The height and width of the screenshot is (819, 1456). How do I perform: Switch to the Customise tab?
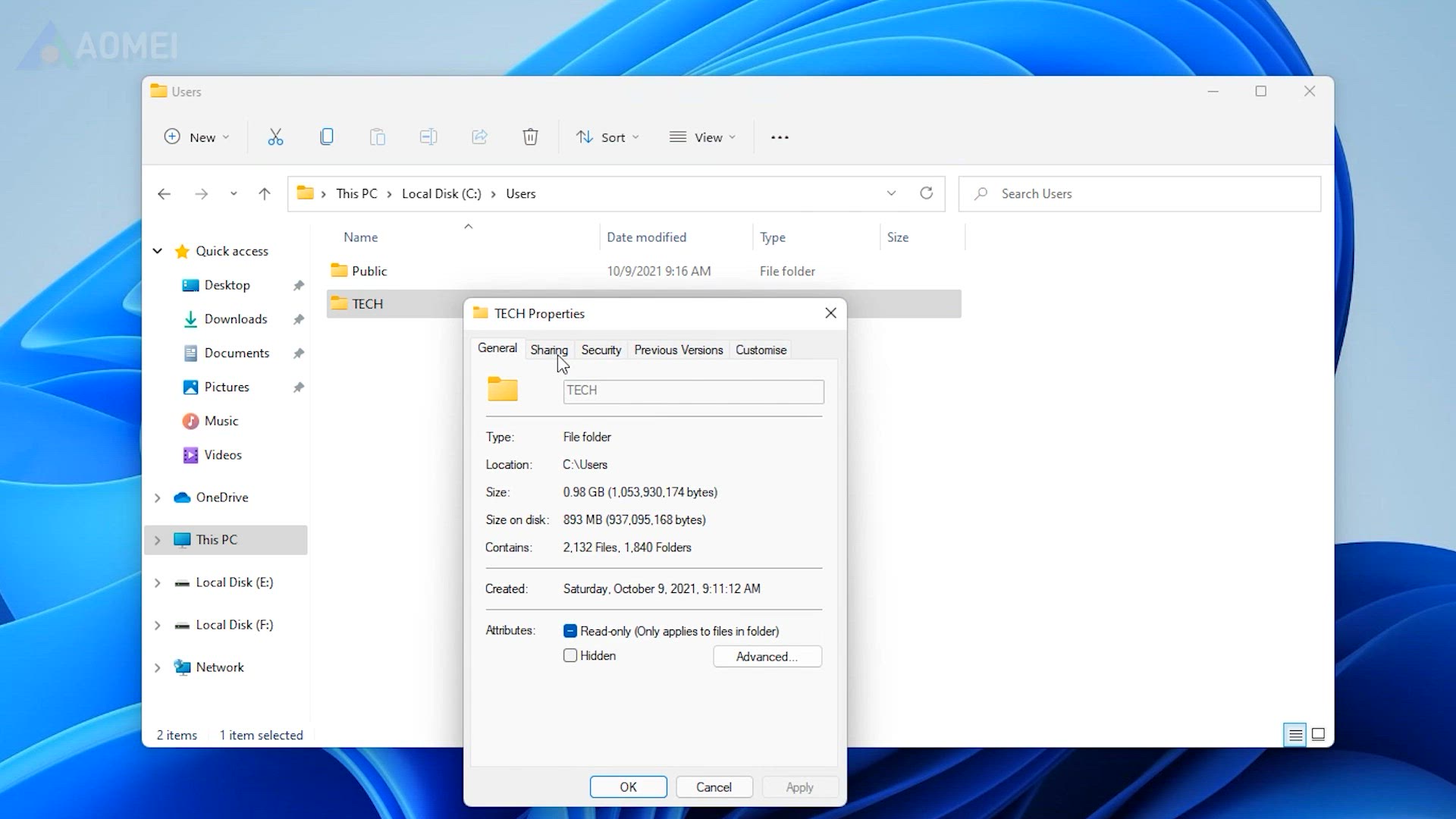[761, 350]
